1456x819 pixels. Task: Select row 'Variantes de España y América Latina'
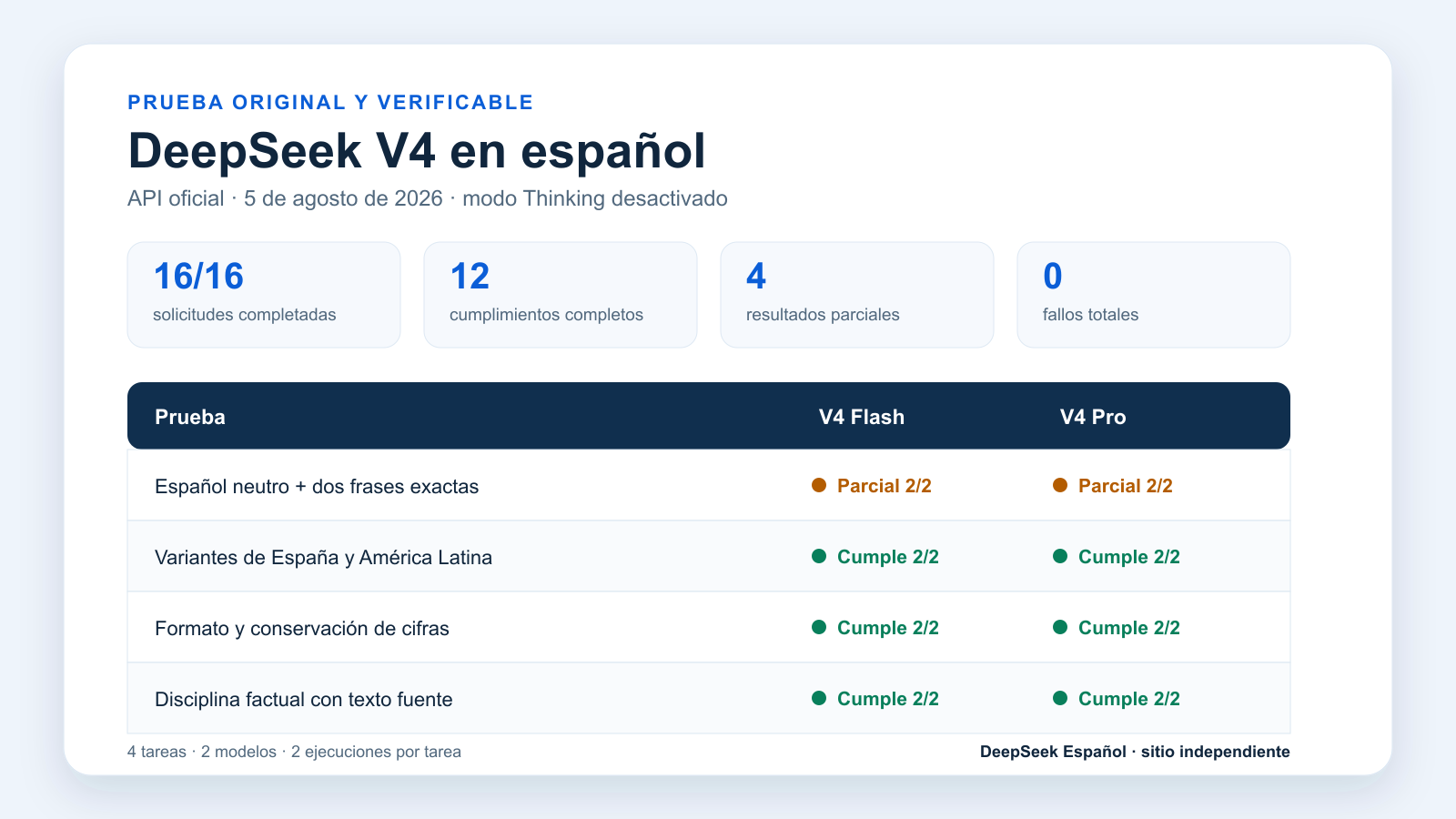coord(709,557)
